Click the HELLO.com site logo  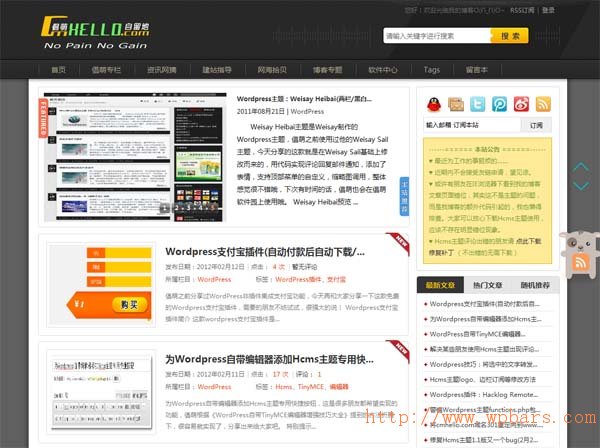click(x=95, y=33)
